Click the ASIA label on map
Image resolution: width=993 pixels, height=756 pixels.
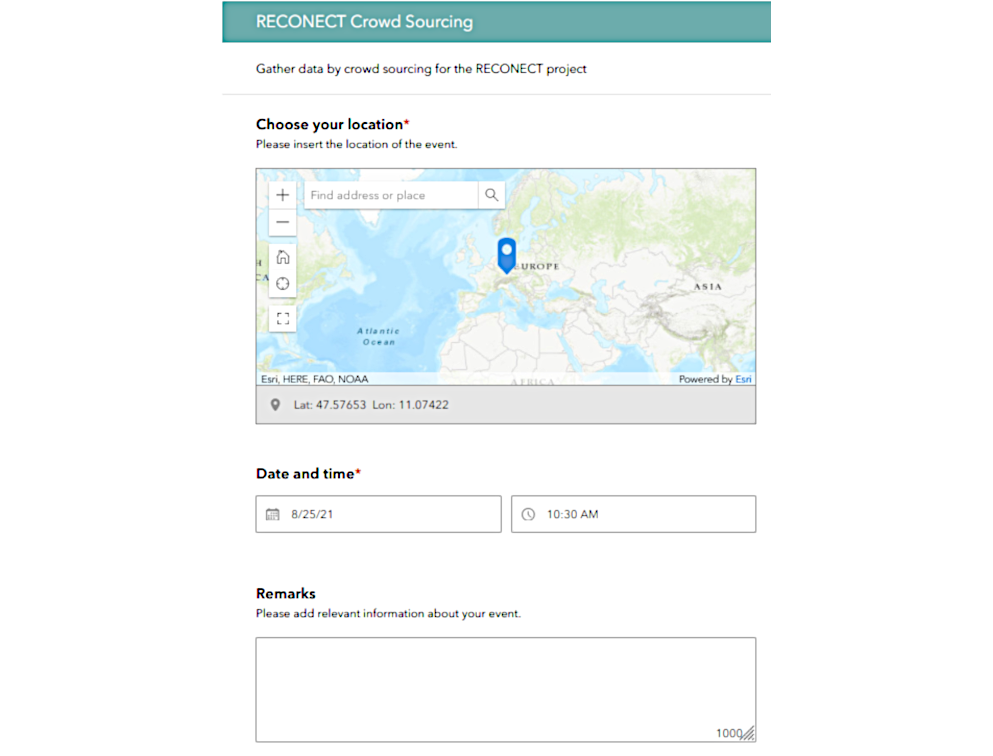(x=707, y=287)
